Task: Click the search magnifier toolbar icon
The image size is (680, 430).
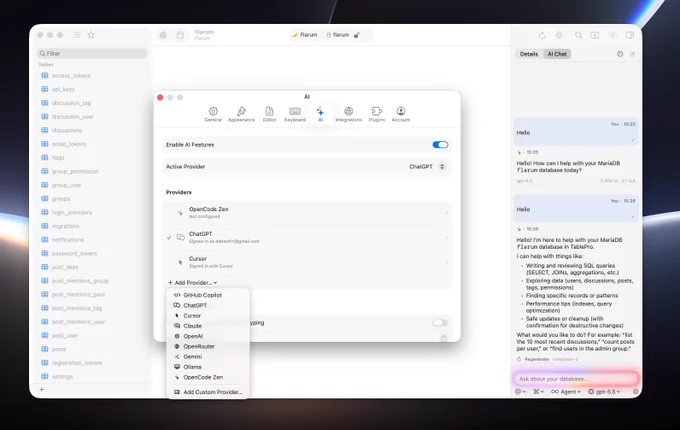Action: tap(578, 36)
